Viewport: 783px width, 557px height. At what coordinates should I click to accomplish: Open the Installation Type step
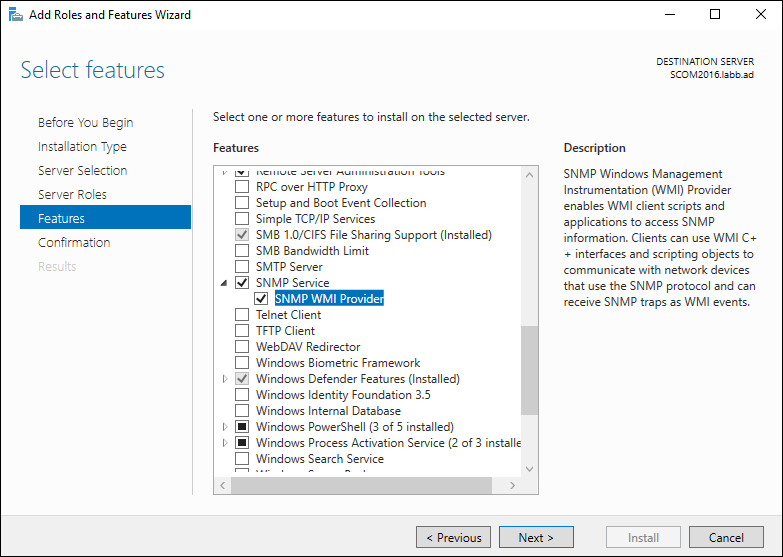(x=82, y=147)
